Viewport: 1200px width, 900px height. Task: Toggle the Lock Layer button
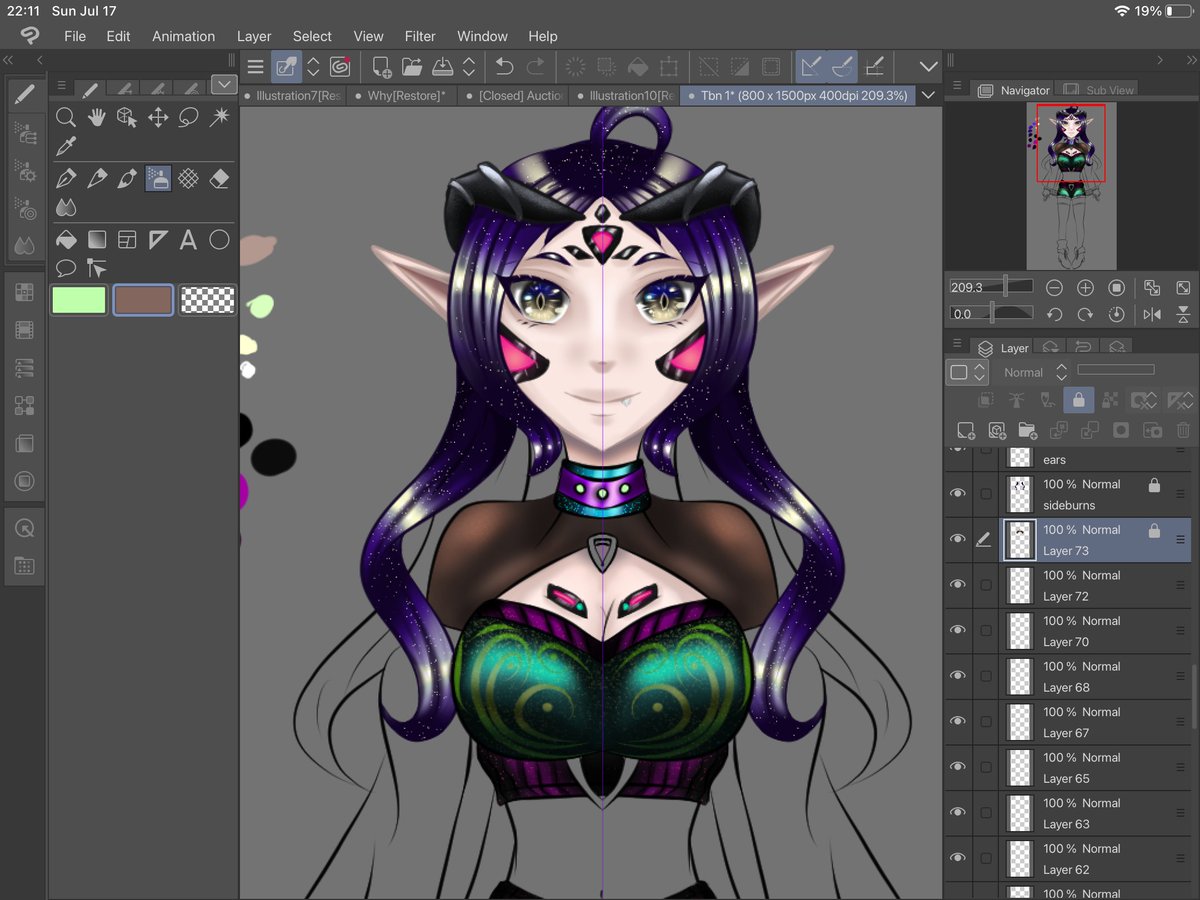point(1078,400)
